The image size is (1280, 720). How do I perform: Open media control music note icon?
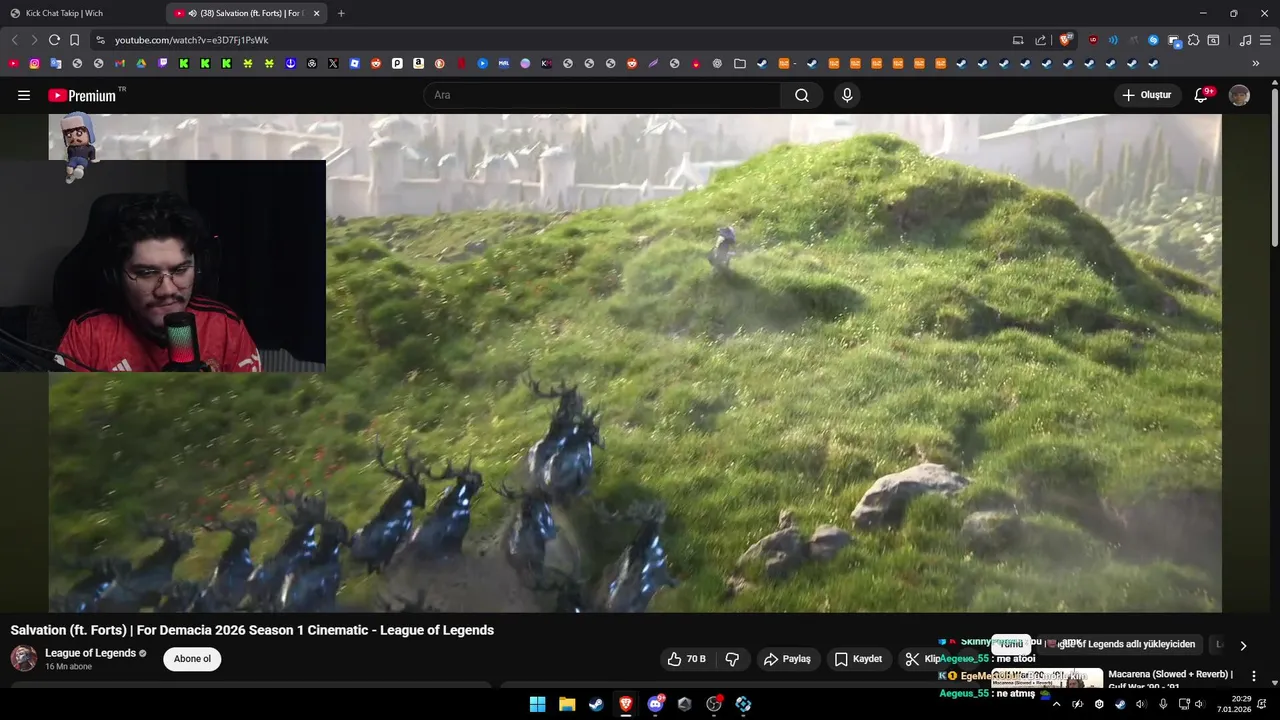(1245, 40)
